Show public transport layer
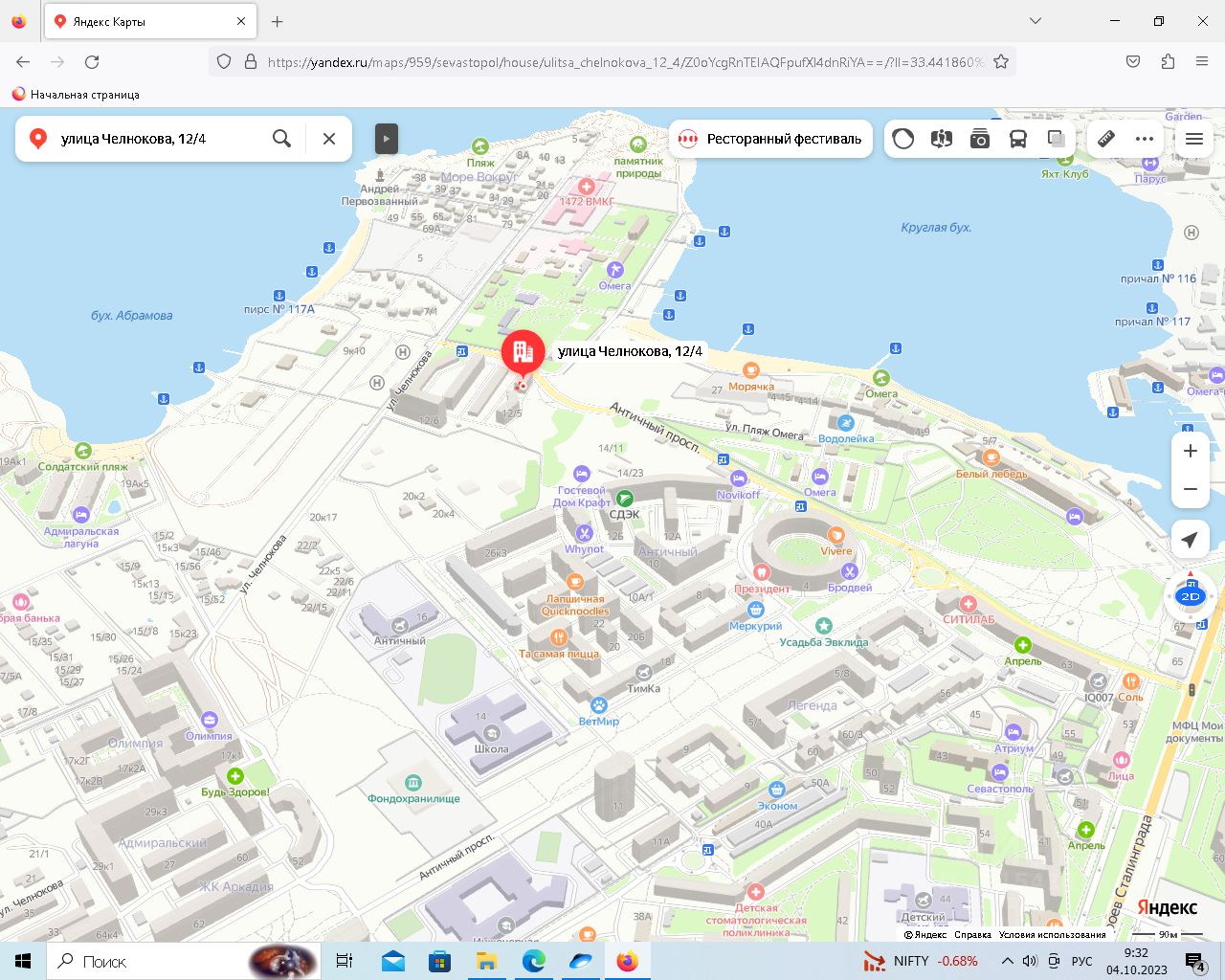 (1018, 139)
